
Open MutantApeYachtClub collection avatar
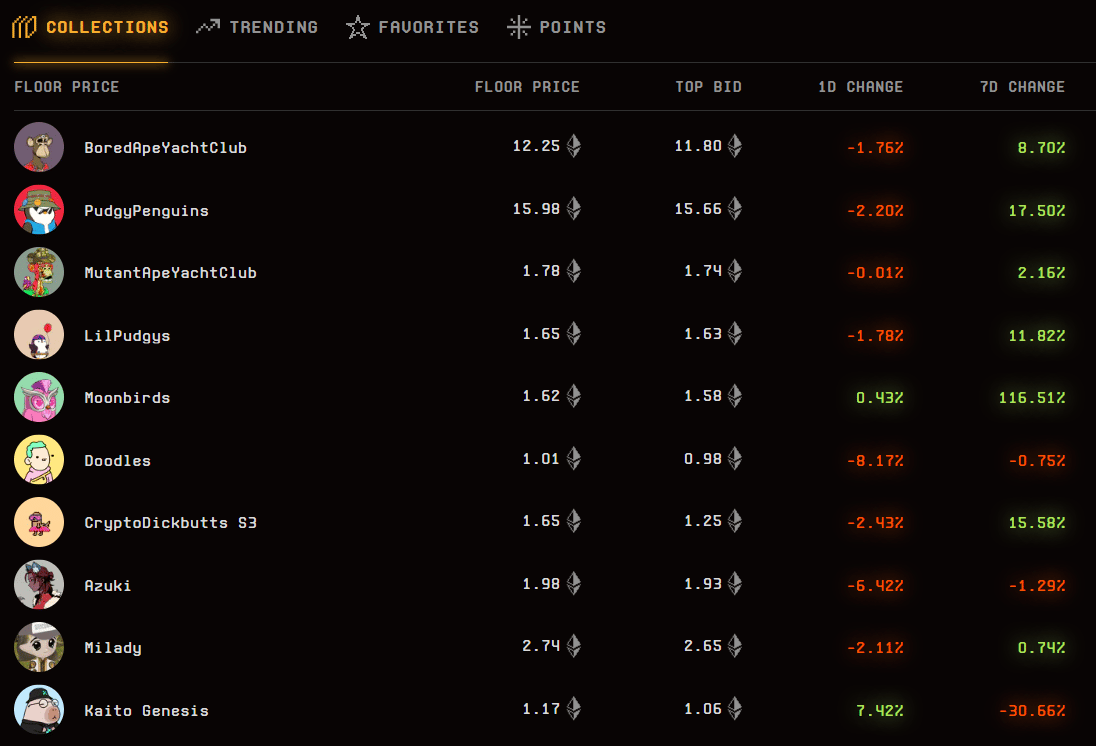point(39,272)
